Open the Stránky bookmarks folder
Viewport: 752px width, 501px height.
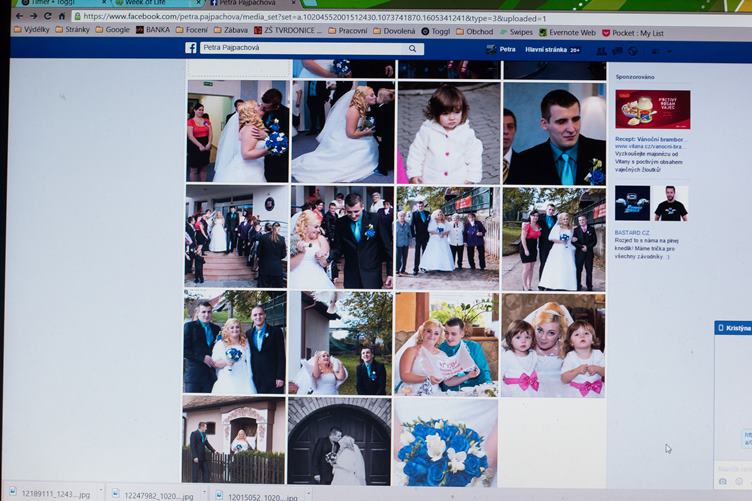[72, 29]
